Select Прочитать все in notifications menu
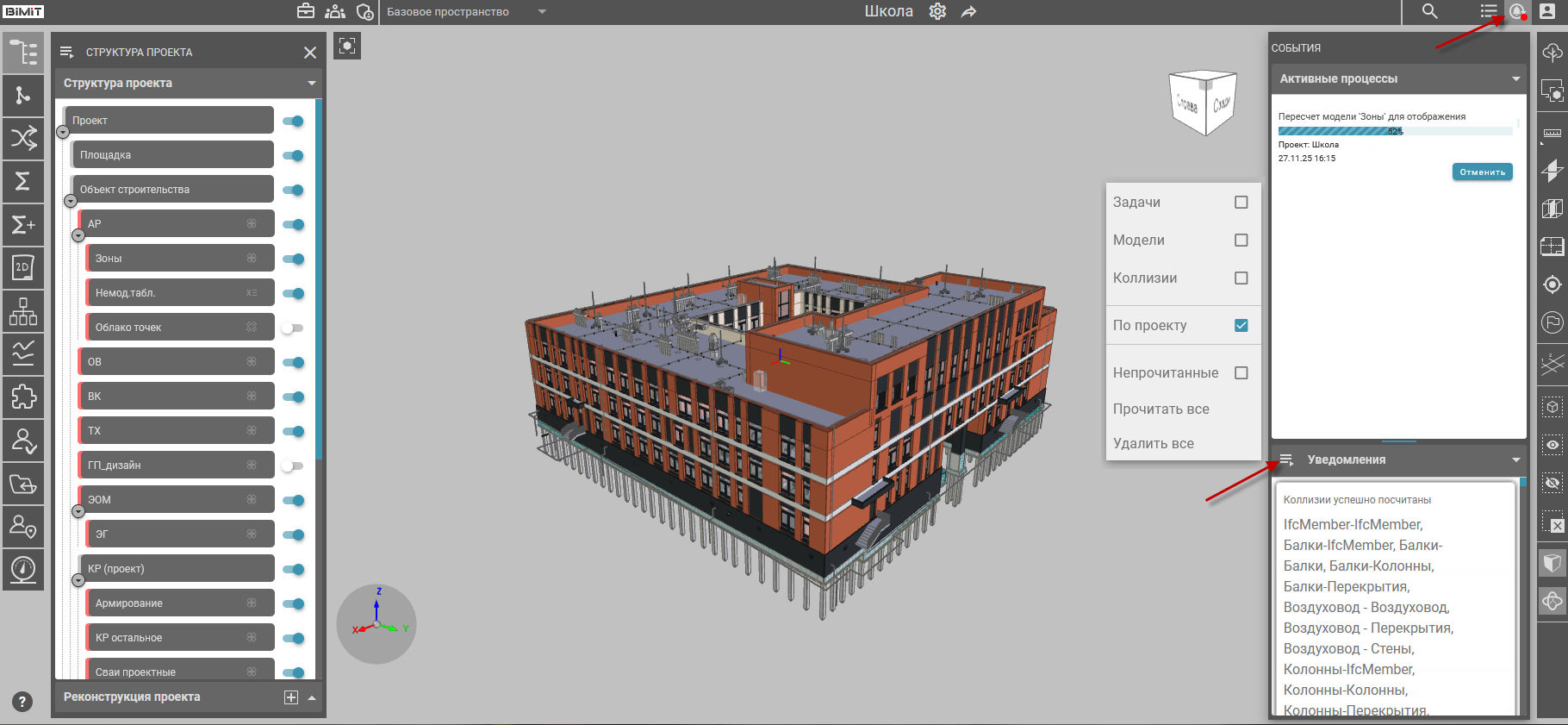The height and width of the screenshot is (725, 1568). click(x=1160, y=409)
